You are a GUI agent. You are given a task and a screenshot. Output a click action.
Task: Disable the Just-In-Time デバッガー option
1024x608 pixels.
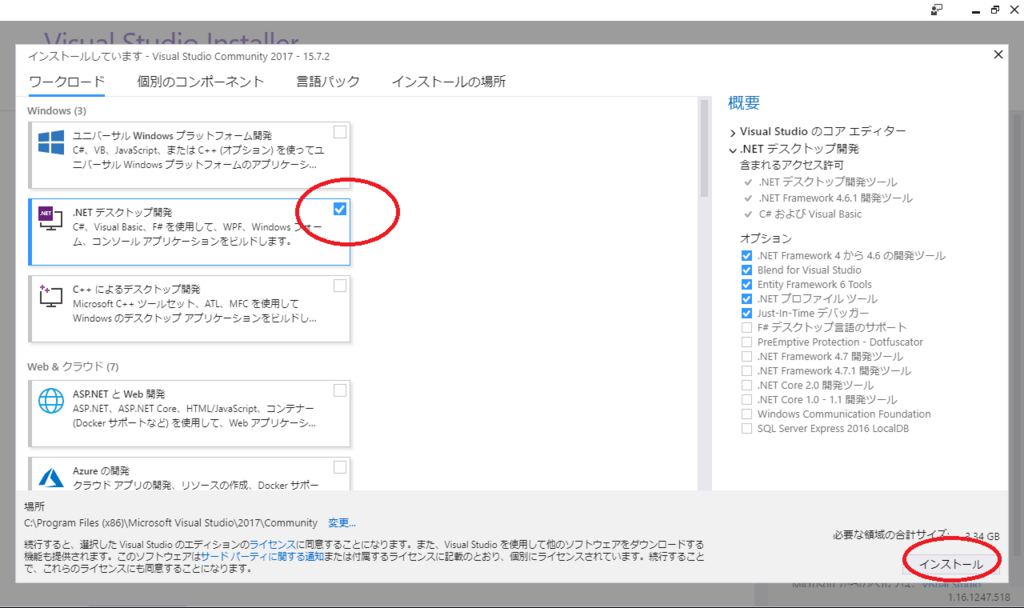746,313
